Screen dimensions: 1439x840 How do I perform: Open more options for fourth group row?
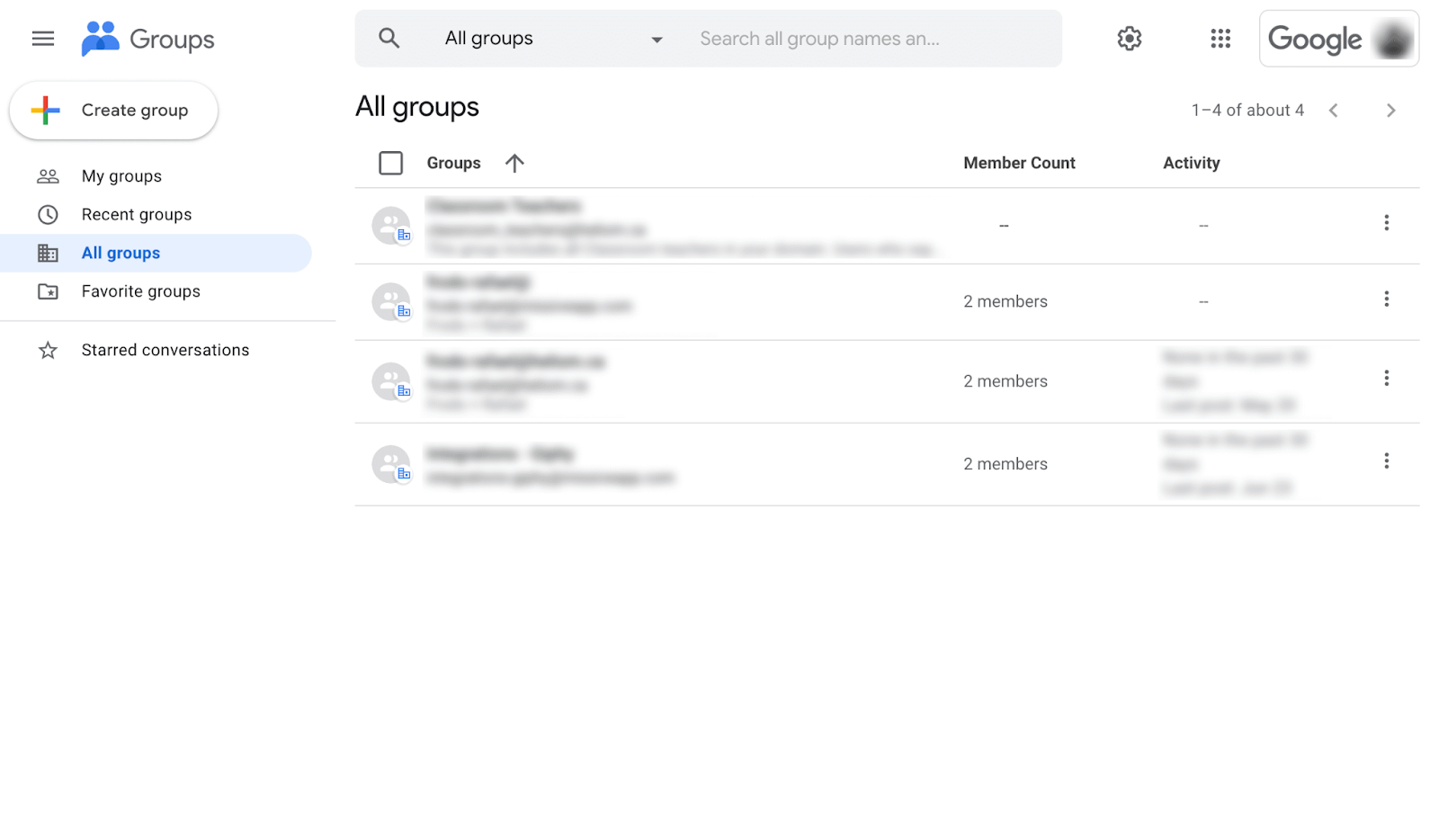[1386, 460]
